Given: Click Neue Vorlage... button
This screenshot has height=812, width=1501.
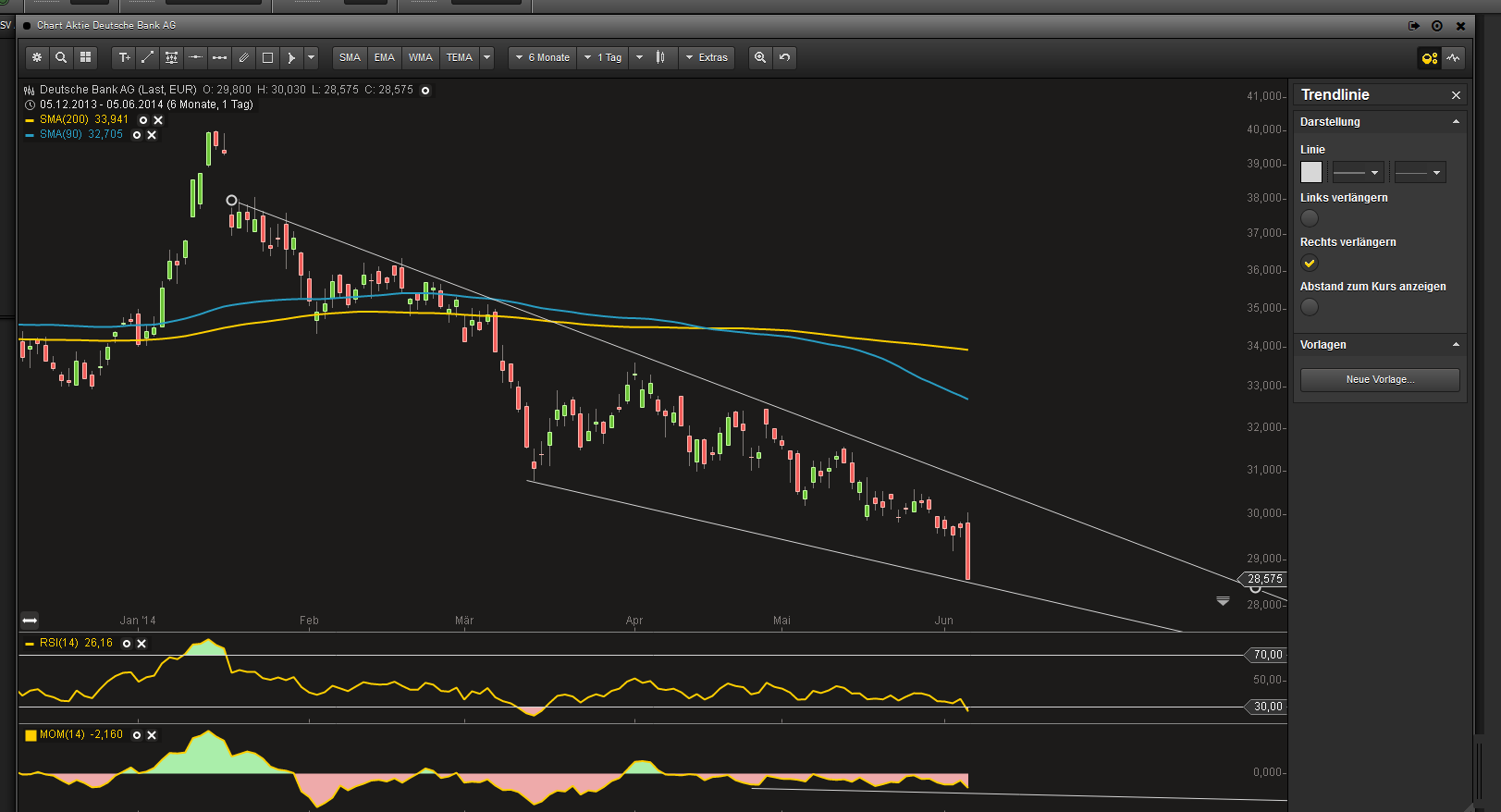Looking at the screenshot, I should (x=1380, y=380).
